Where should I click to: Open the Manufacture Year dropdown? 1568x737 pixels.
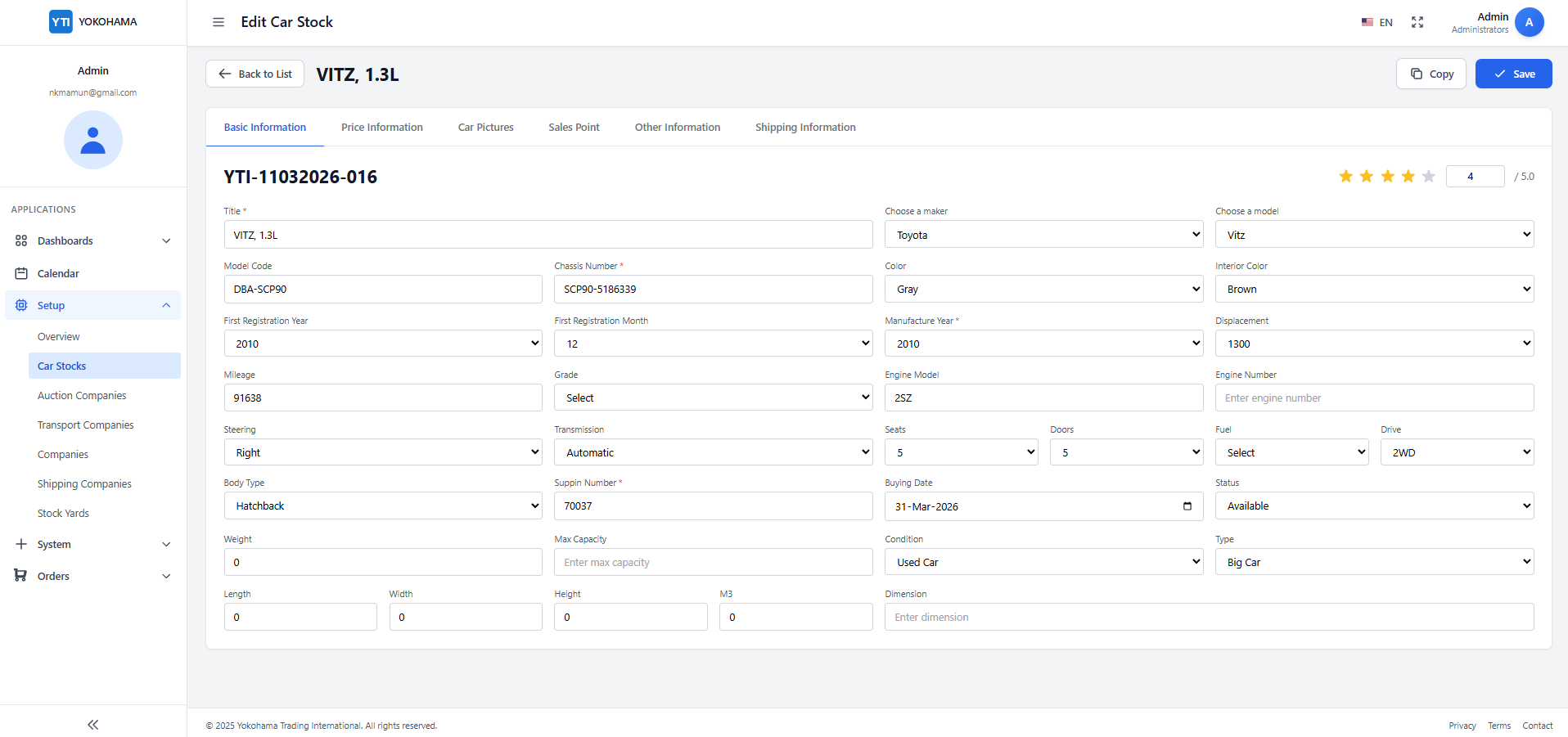[x=1043, y=344]
